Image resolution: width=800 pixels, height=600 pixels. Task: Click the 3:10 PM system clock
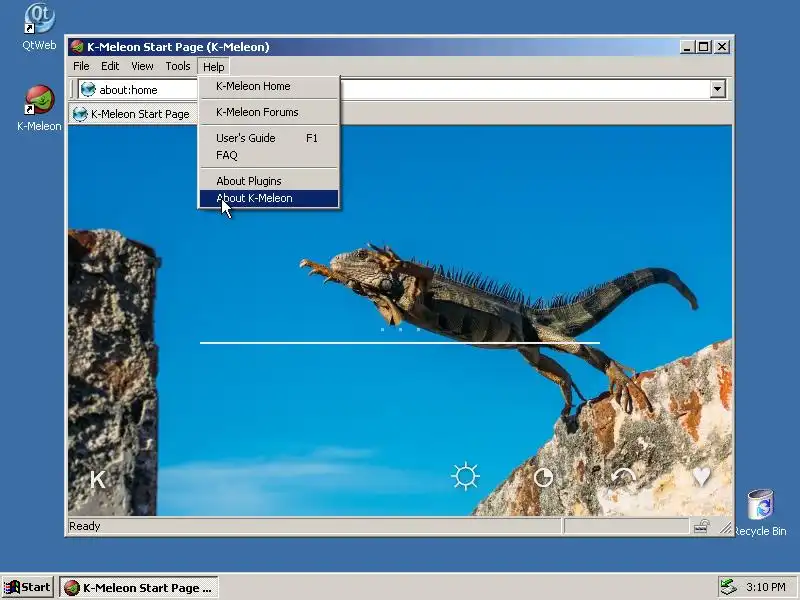(x=766, y=587)
